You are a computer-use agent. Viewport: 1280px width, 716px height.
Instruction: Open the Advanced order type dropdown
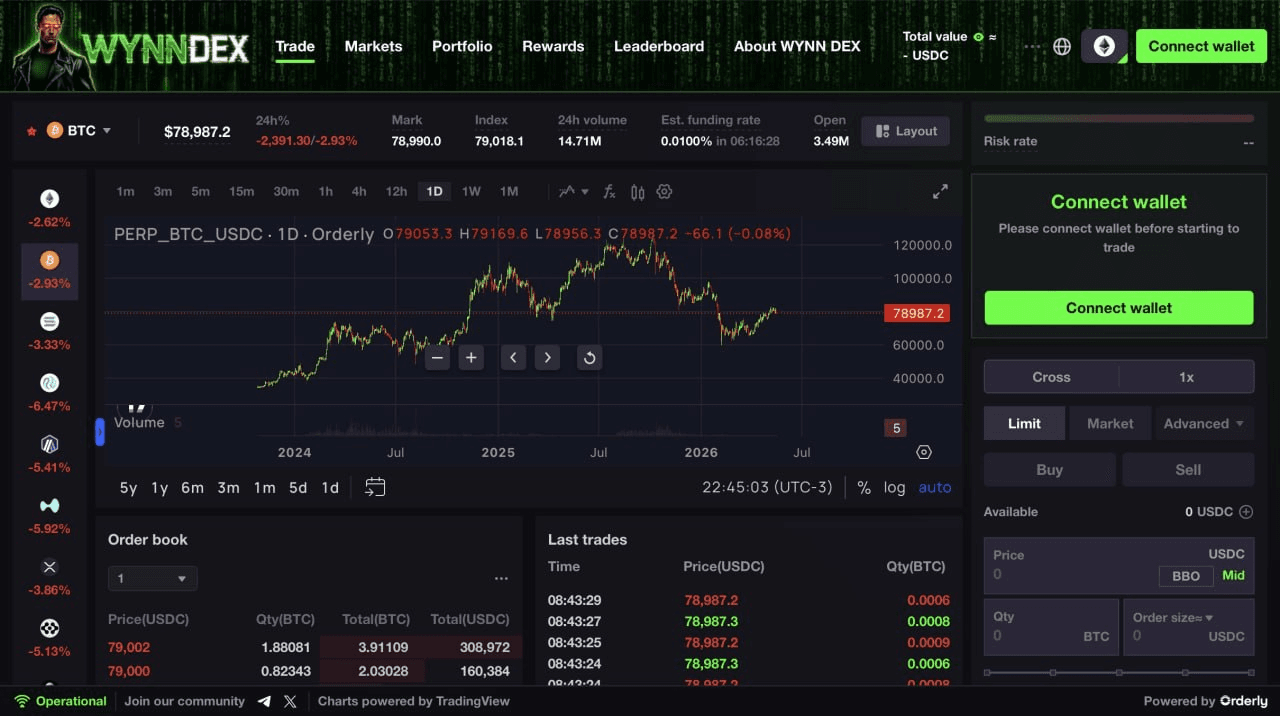[1204, 423]
